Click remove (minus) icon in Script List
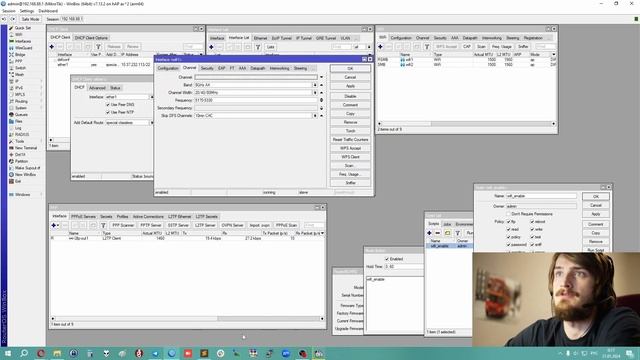 pyautogui.click(x=438, y=233)
